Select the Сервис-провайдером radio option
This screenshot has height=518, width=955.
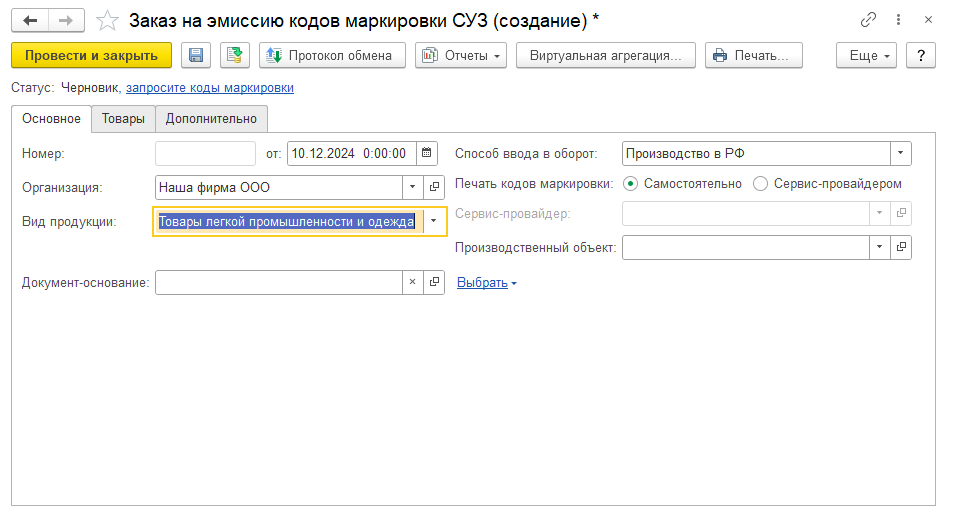pos(760,184)
